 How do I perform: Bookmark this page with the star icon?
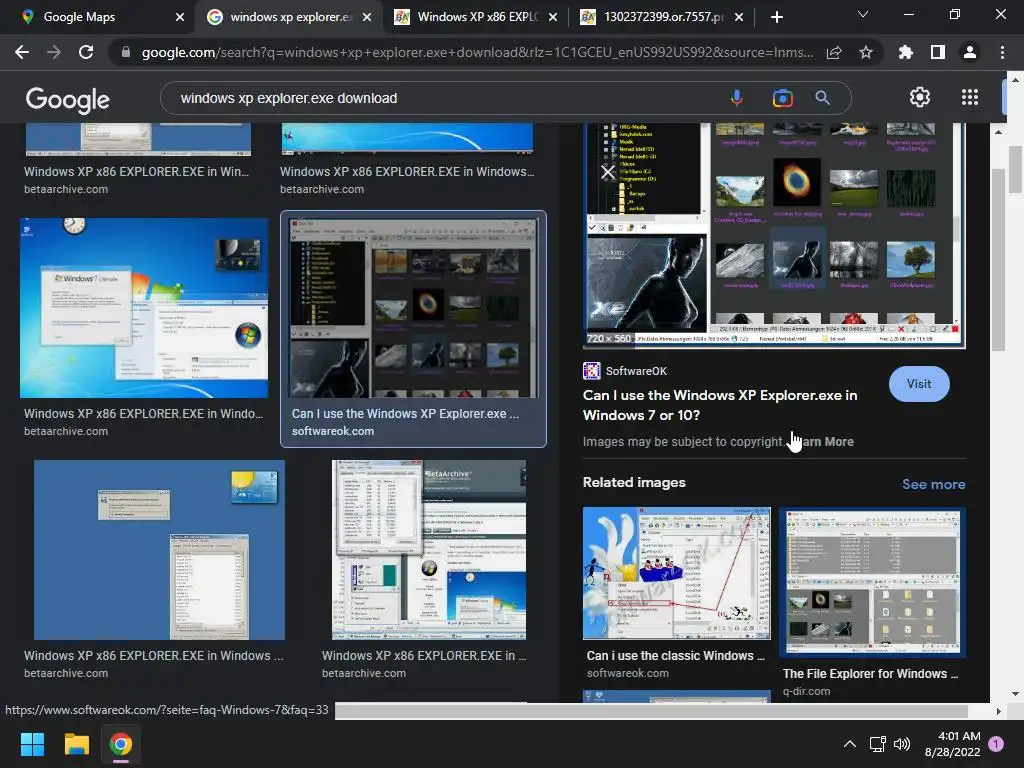pyautogui.click(x=866, y=52)
